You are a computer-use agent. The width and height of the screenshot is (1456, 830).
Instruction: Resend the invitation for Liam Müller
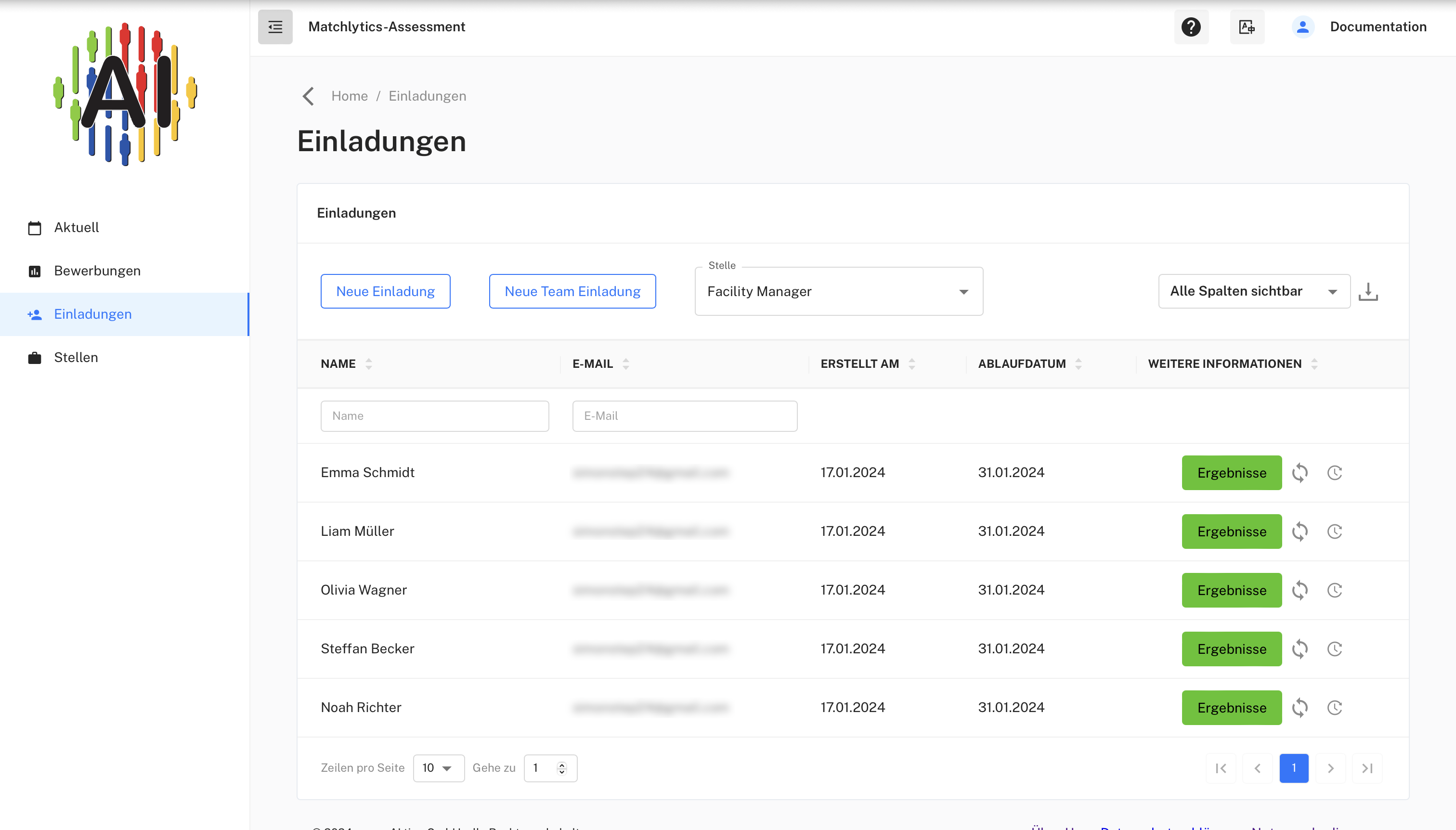click(x=1300, y=532)
